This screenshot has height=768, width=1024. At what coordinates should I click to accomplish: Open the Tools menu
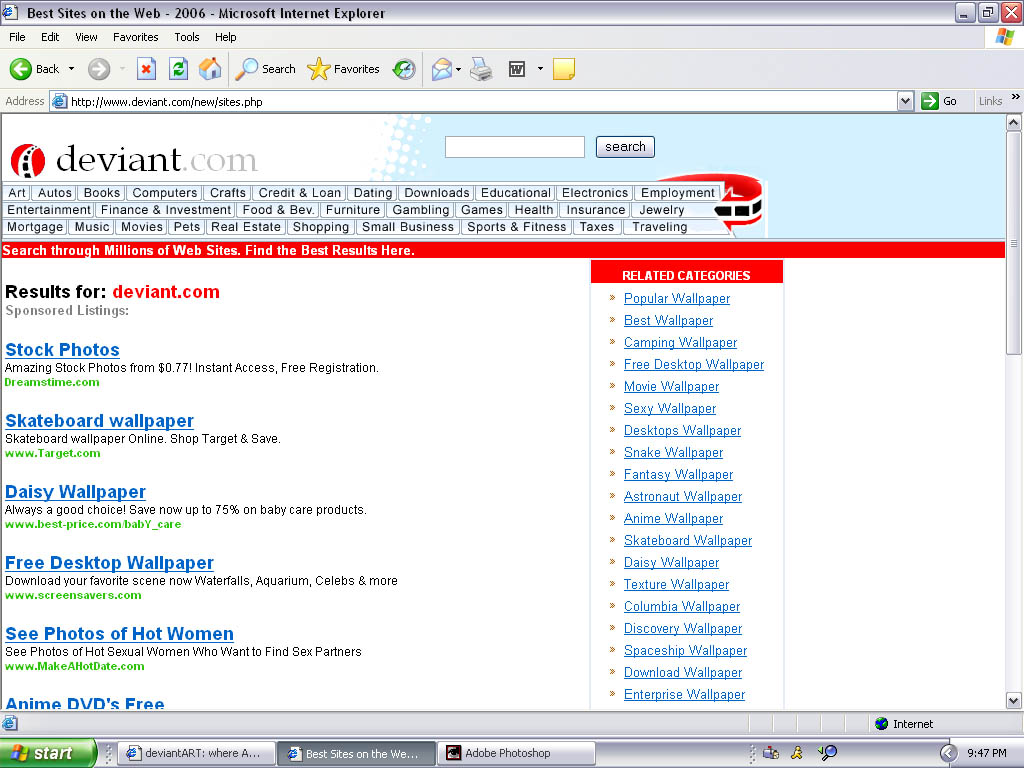coord(187,37)
